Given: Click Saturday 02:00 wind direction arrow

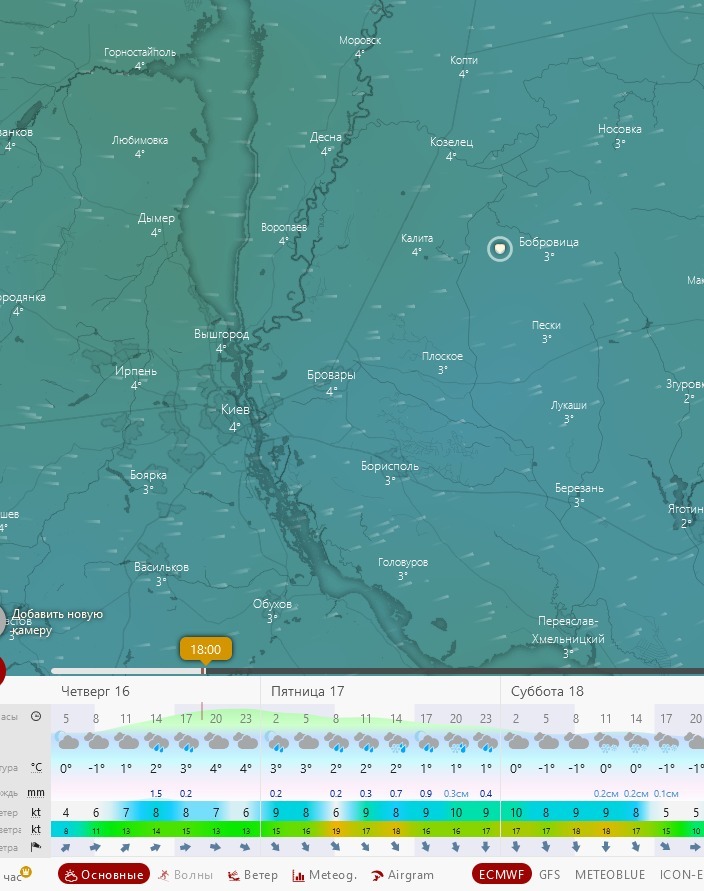Looking at the screenshot, I should [x=516, y=847].
